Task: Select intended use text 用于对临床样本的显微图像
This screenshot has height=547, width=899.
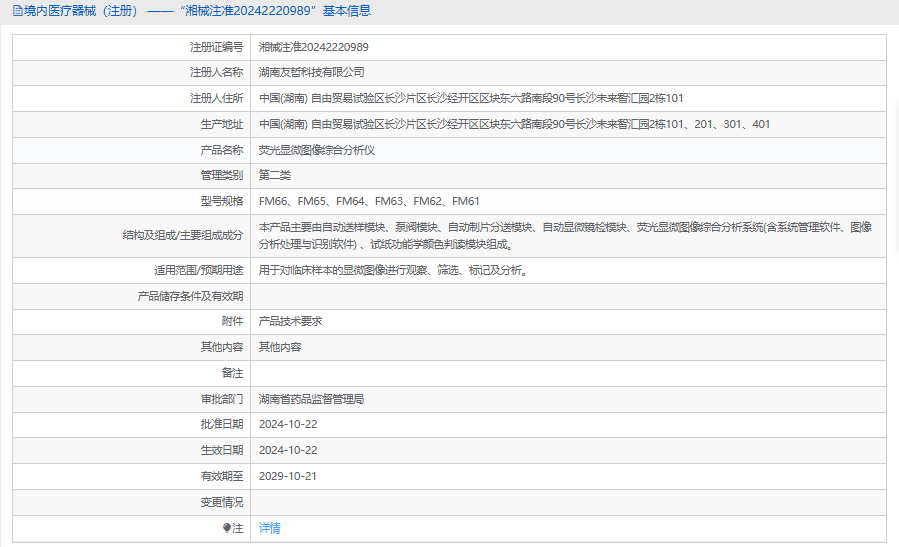Action: (393, 270)
